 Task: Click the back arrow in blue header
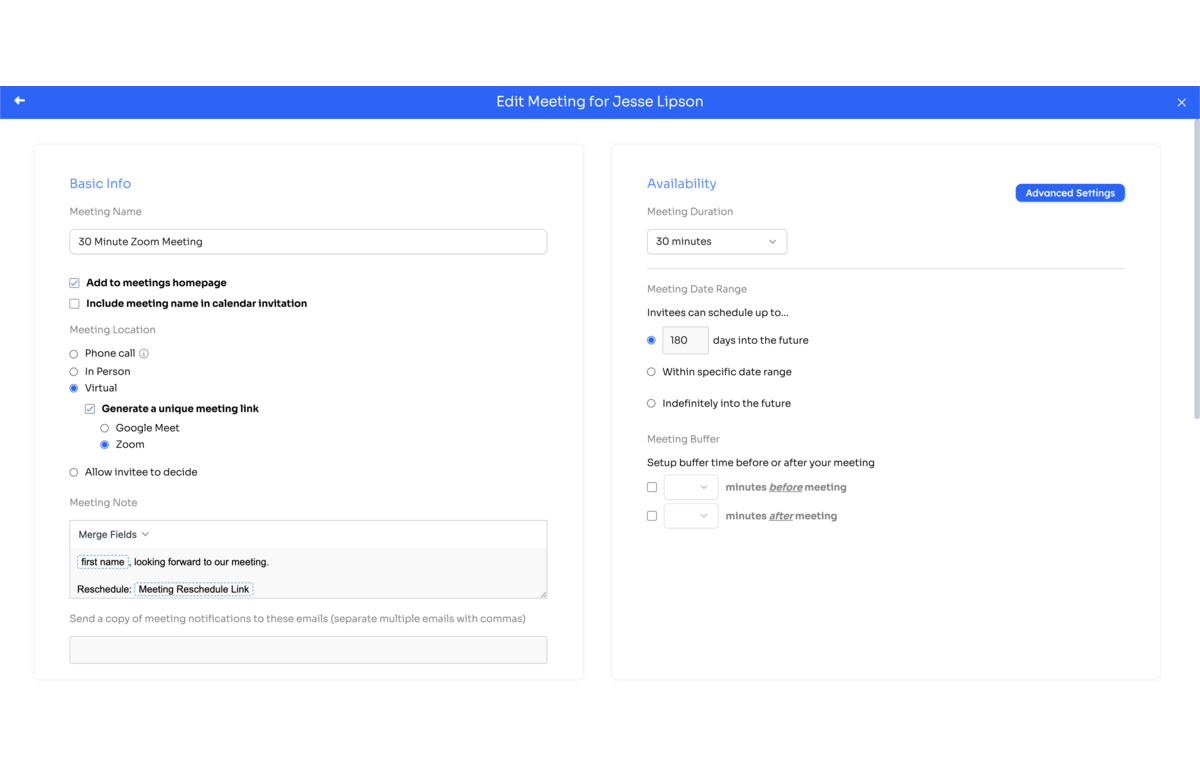click(19, 101)
